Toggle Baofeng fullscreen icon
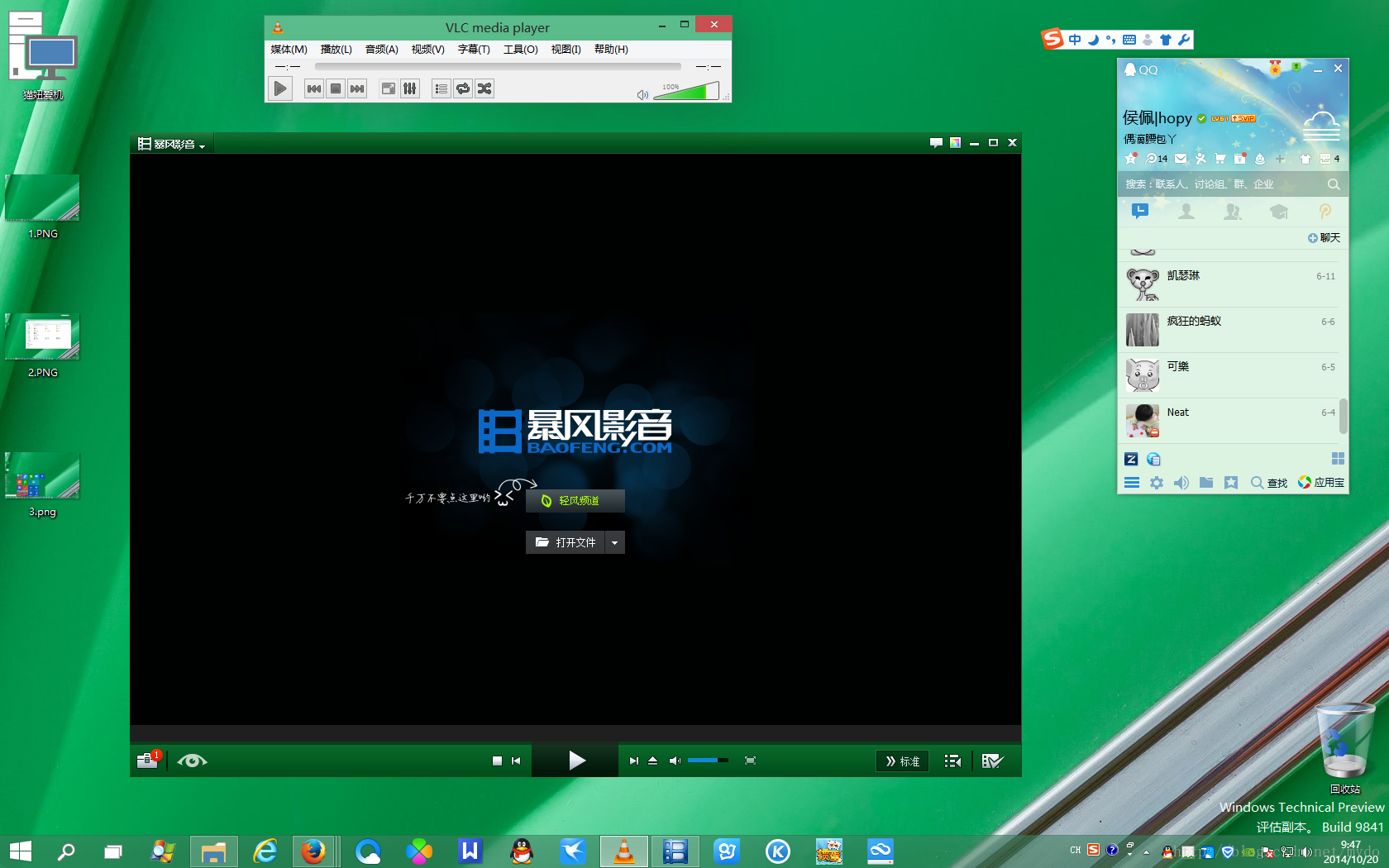1389x868 pixels. (x=750, y=761)
